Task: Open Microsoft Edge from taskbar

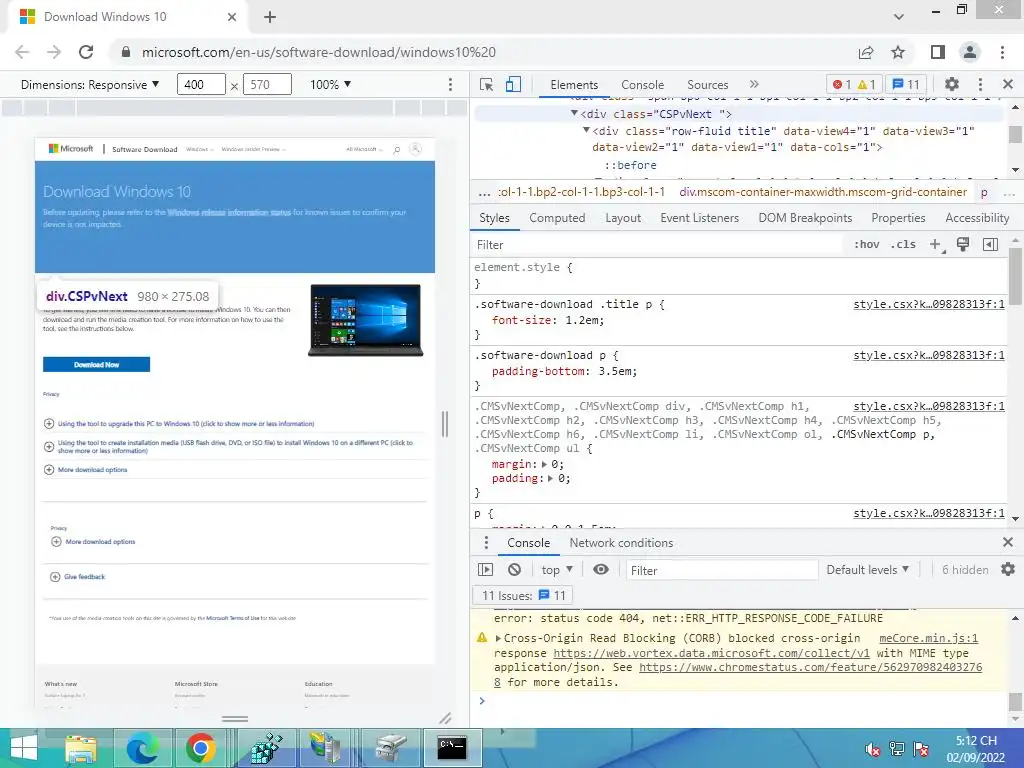Action: [x=142, y=748]
